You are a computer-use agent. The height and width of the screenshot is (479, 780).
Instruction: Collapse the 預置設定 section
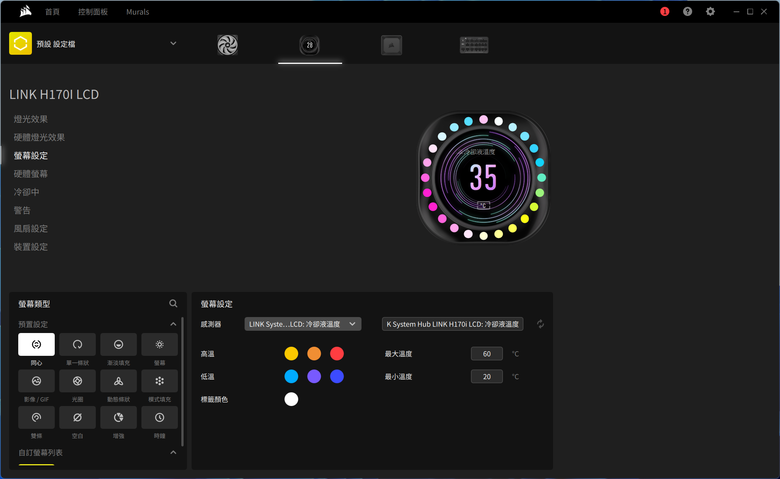173,324
